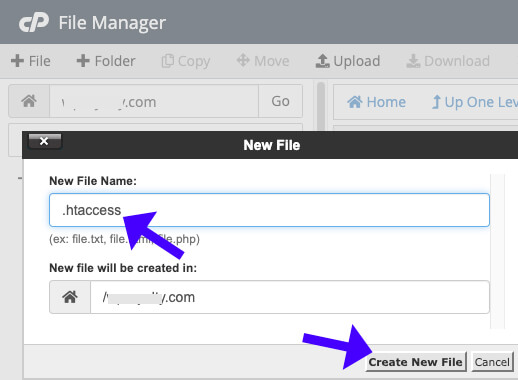Click the 'File Manager' header title

[112, 23]
